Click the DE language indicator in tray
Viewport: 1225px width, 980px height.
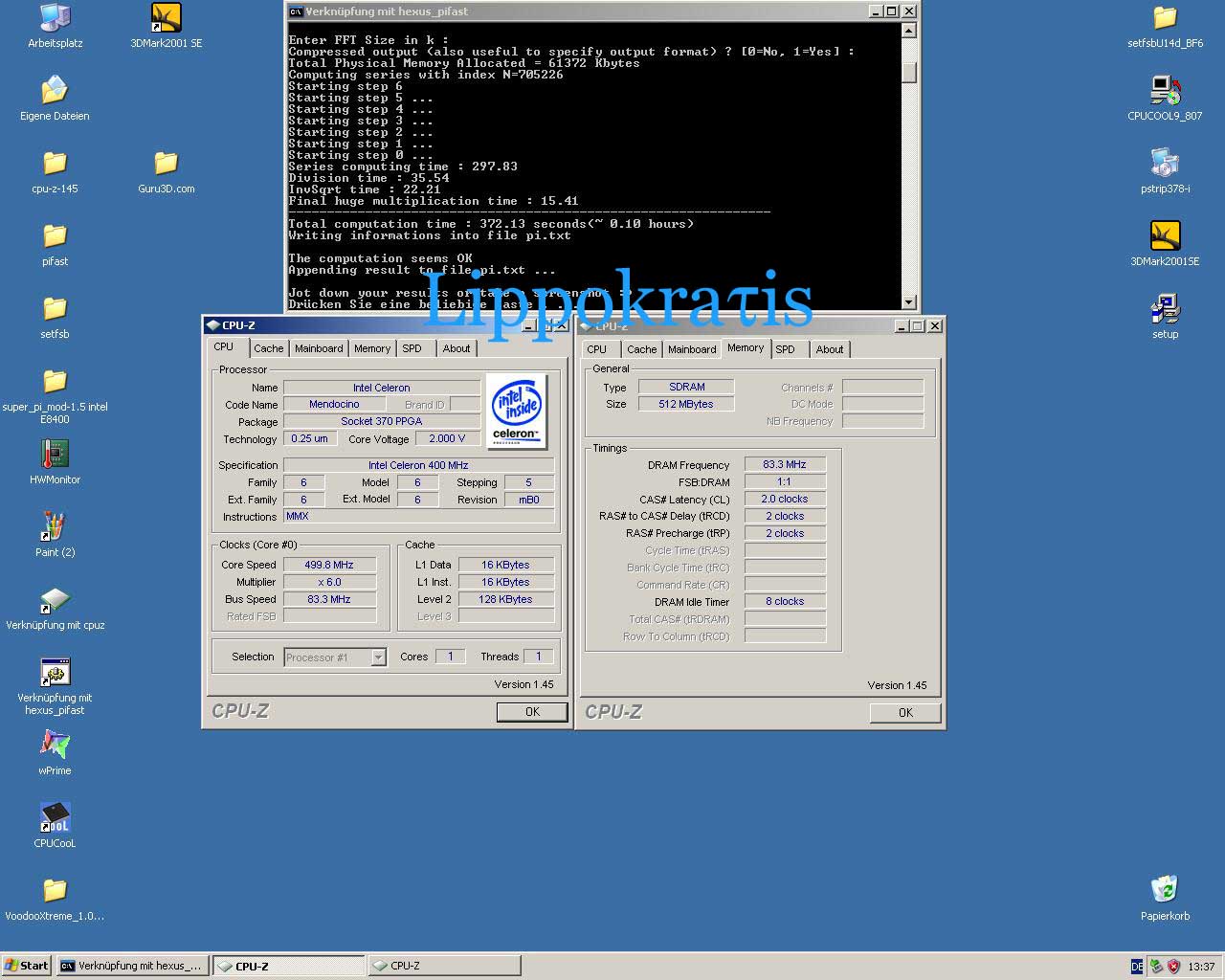click(x=1137, y=967)
